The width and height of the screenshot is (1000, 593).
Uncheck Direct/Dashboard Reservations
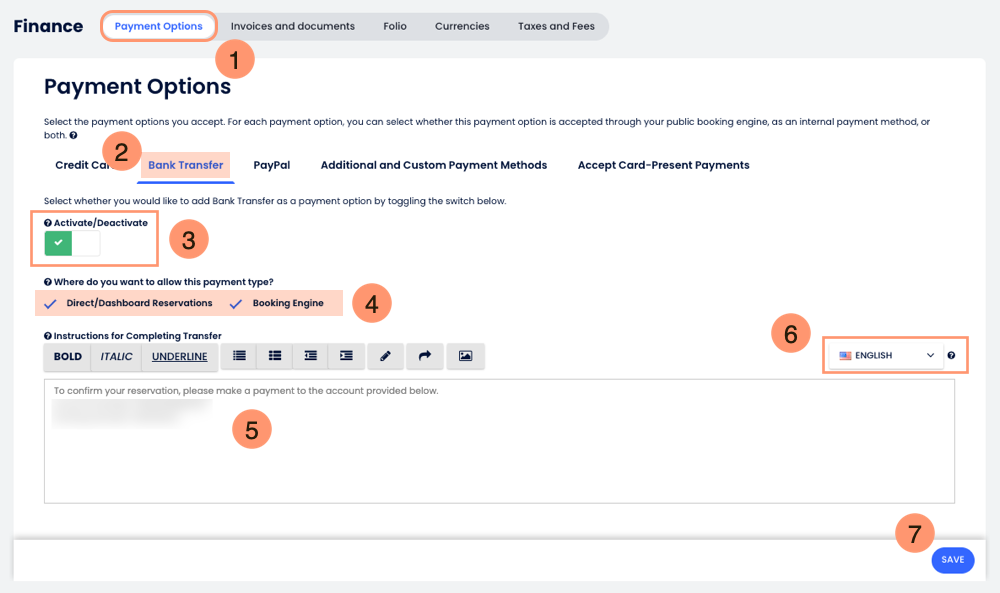pyautogui.click(x=51, y=303)
